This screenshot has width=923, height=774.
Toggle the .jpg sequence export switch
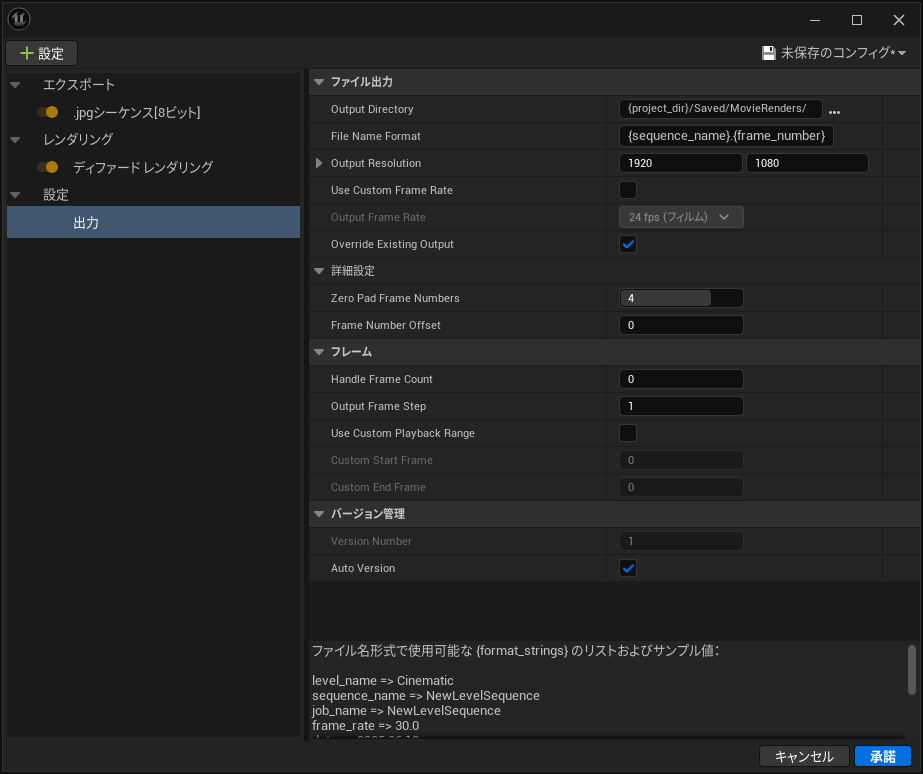[x=47, y=113]
